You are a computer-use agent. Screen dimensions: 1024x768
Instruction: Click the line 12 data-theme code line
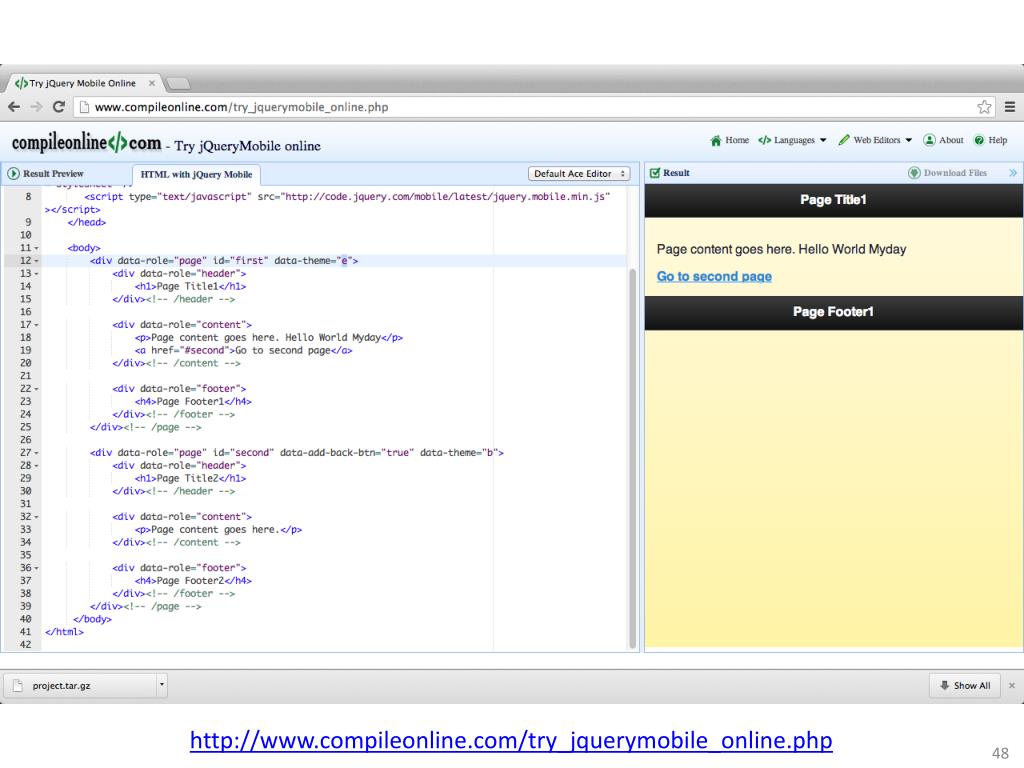click(224, 261)
